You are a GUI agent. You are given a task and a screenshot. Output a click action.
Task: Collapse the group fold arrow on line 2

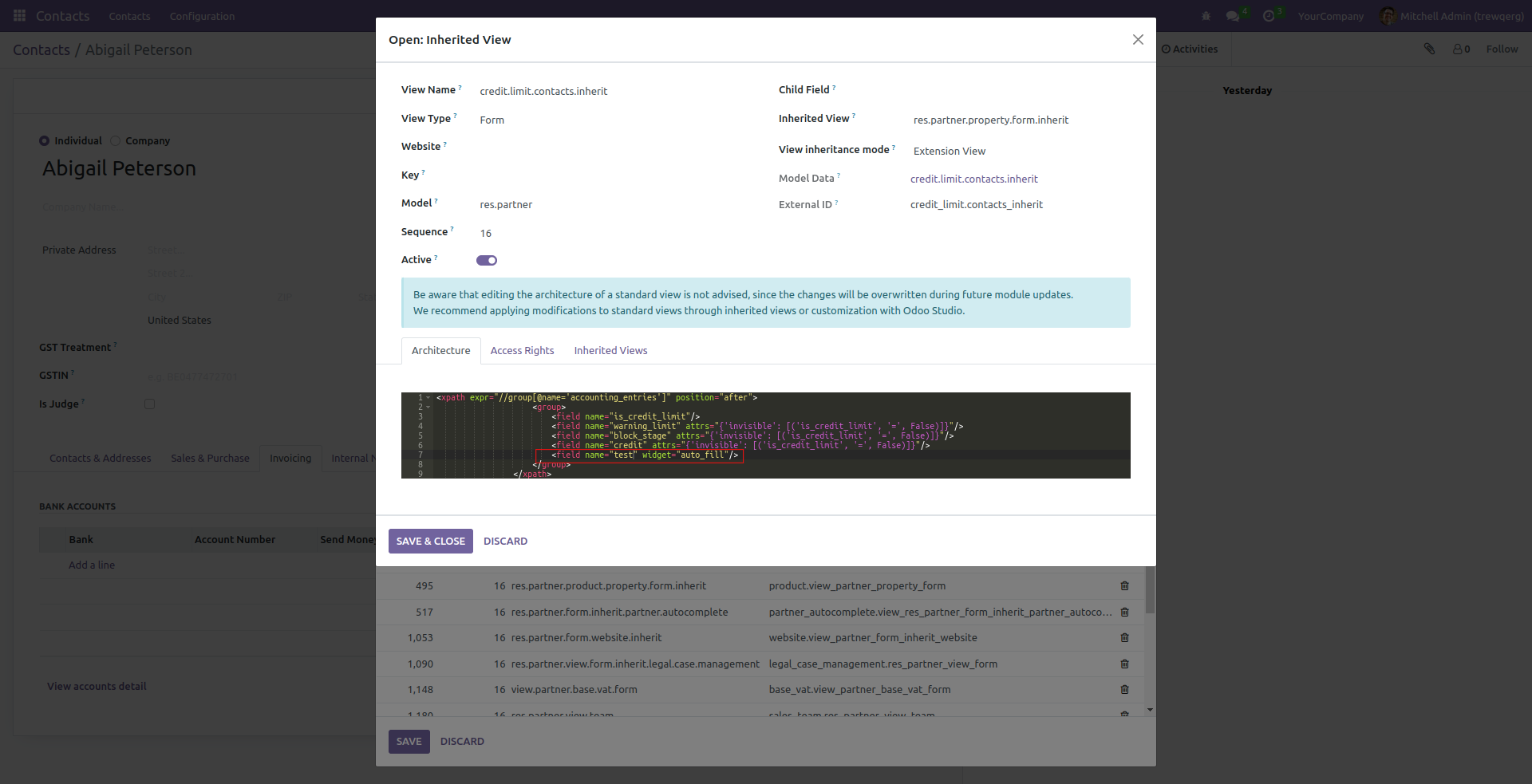[x=428, y=407]
